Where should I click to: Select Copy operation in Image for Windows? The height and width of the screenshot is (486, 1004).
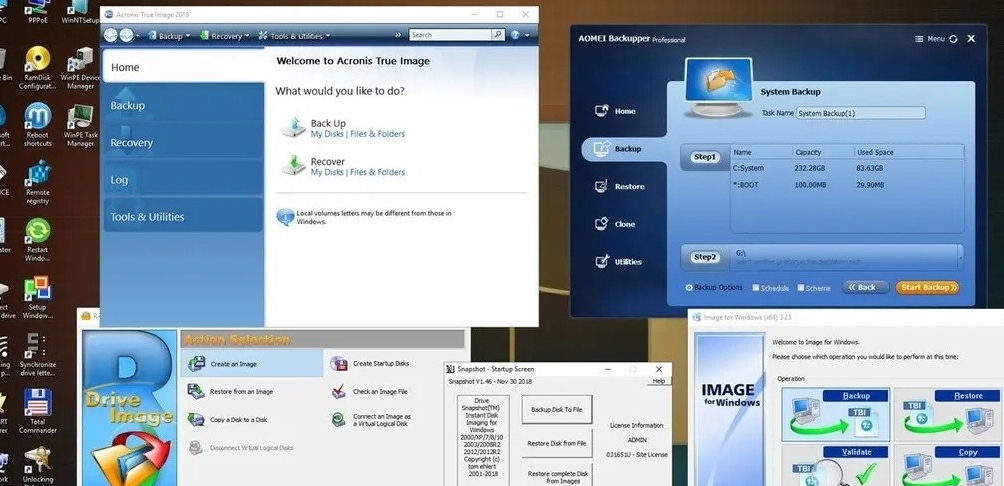coord(947,465)
